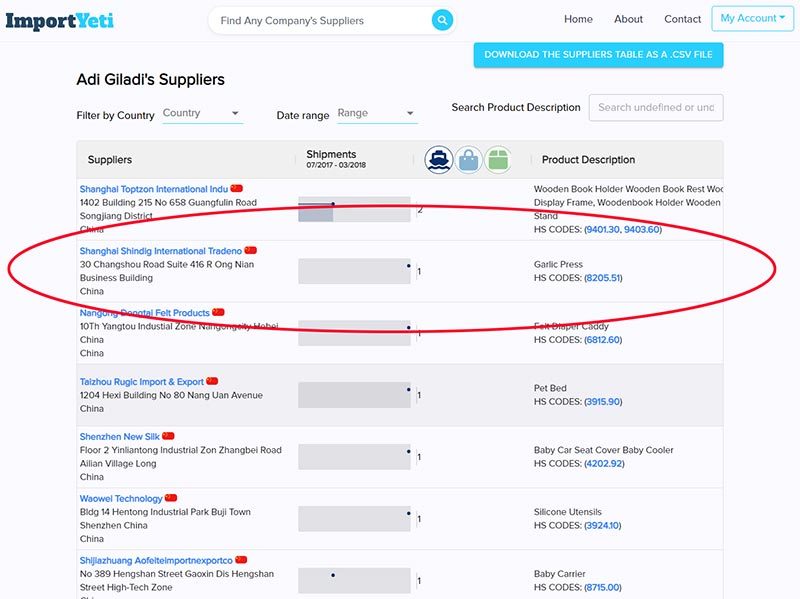800x599 pixels.
Task: Open HS code 8205.51 for Garlic Press
Action: click(603, 278)
